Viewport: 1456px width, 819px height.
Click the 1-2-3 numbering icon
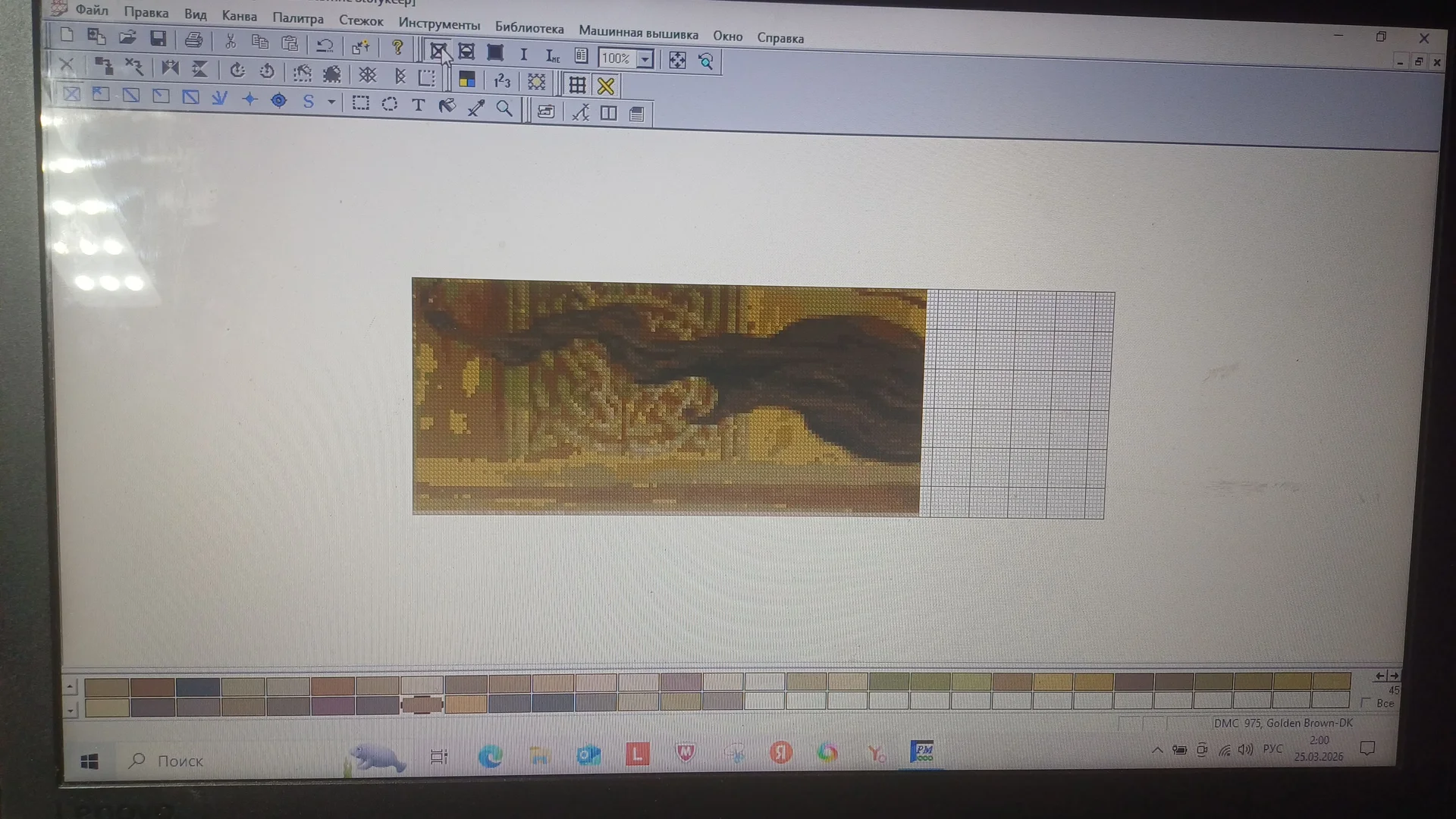pos(502,81)
